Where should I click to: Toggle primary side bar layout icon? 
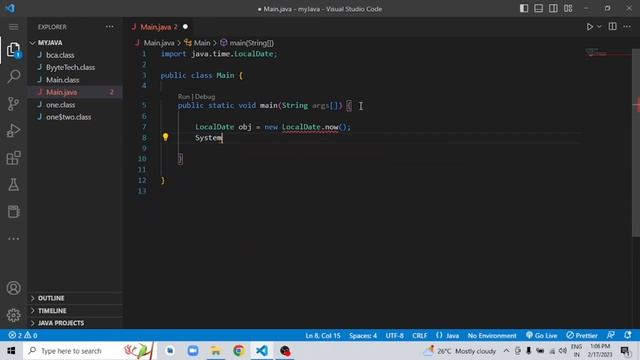pos(524,9)
